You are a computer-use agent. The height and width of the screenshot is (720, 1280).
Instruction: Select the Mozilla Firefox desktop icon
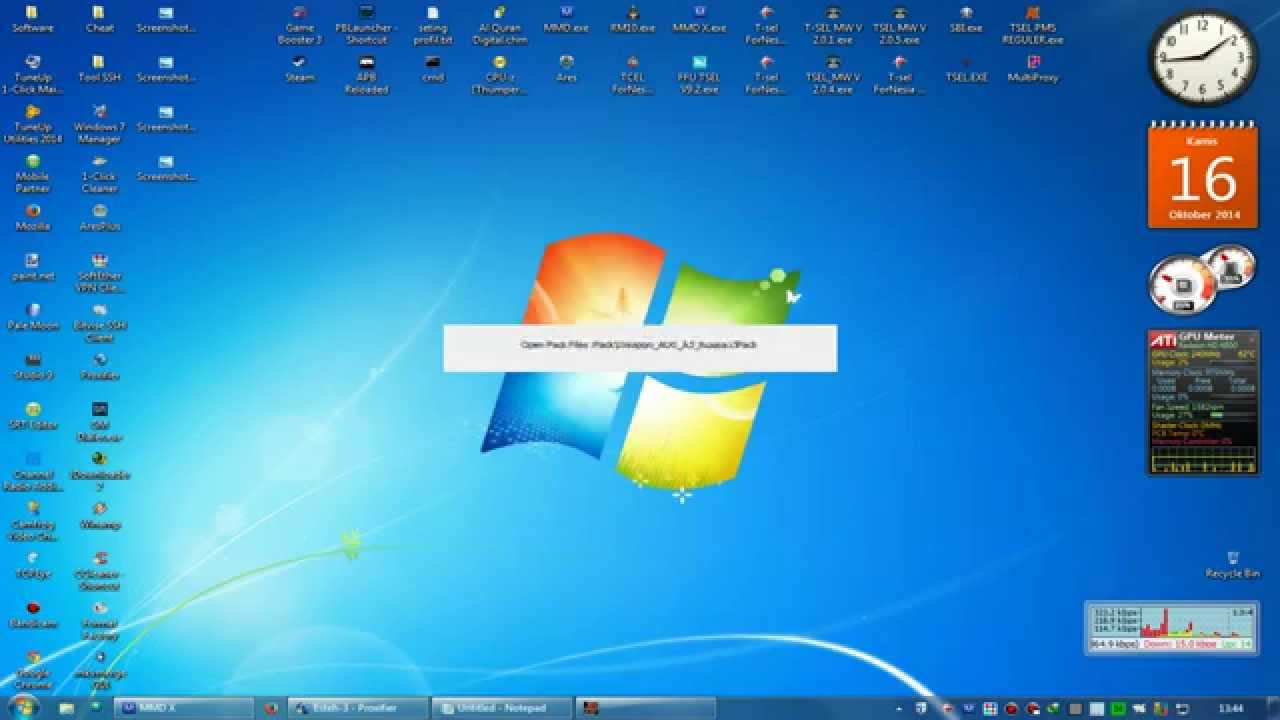[33, 217]
